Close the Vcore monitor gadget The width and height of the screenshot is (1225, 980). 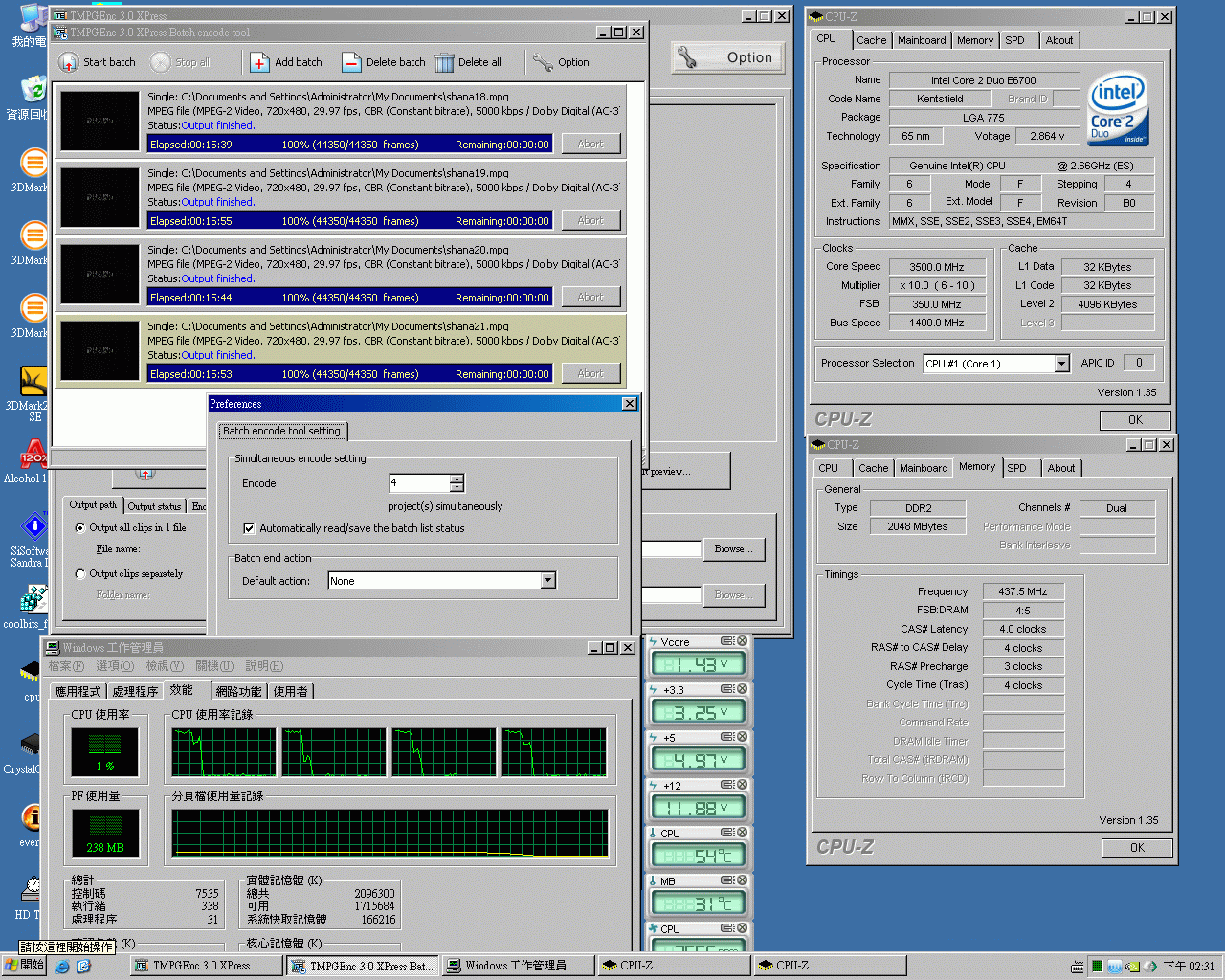coord(742,641)
